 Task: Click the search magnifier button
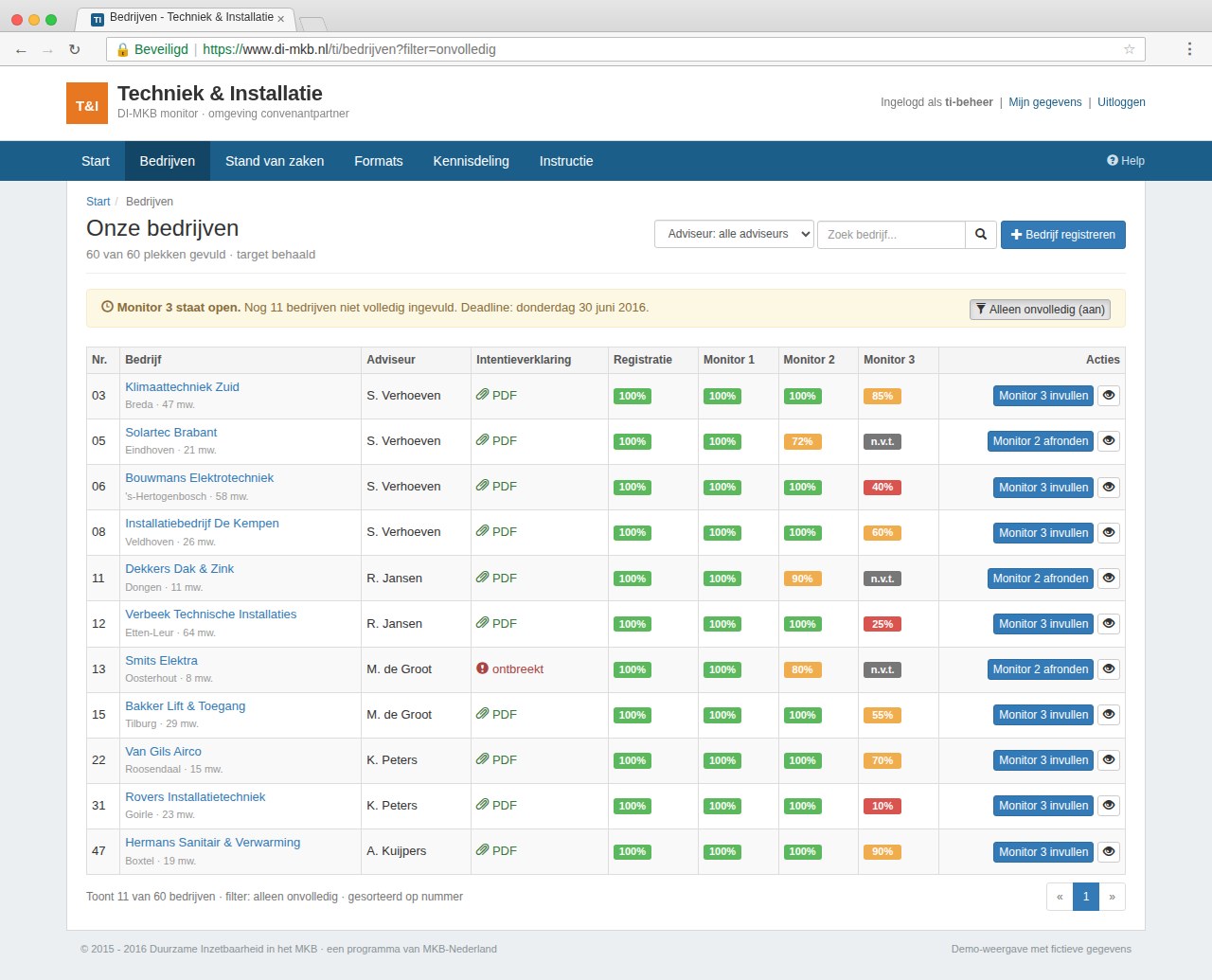tap(981, 235)
